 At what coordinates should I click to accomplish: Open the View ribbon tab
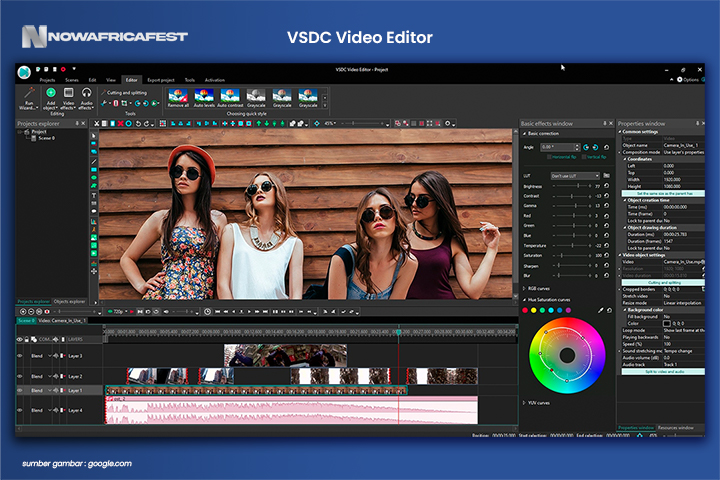coord(111,80)
